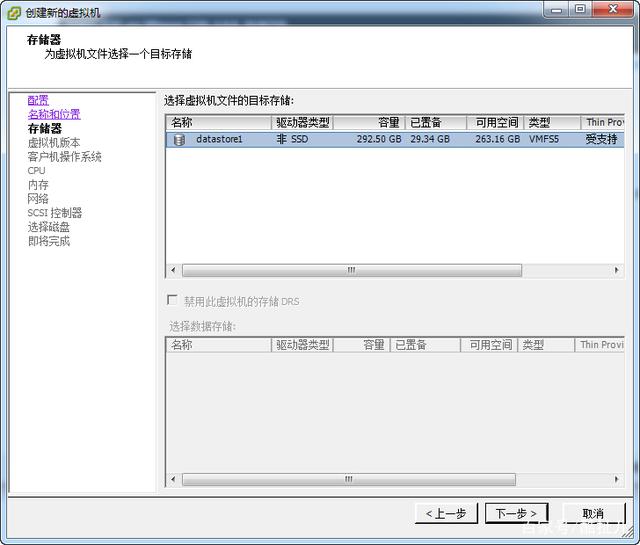This screenshot has width=640, height=545.
Task: Click the 选择磁盘 step in sidebar
Action: pyautogui.click(x=49, y=227)
